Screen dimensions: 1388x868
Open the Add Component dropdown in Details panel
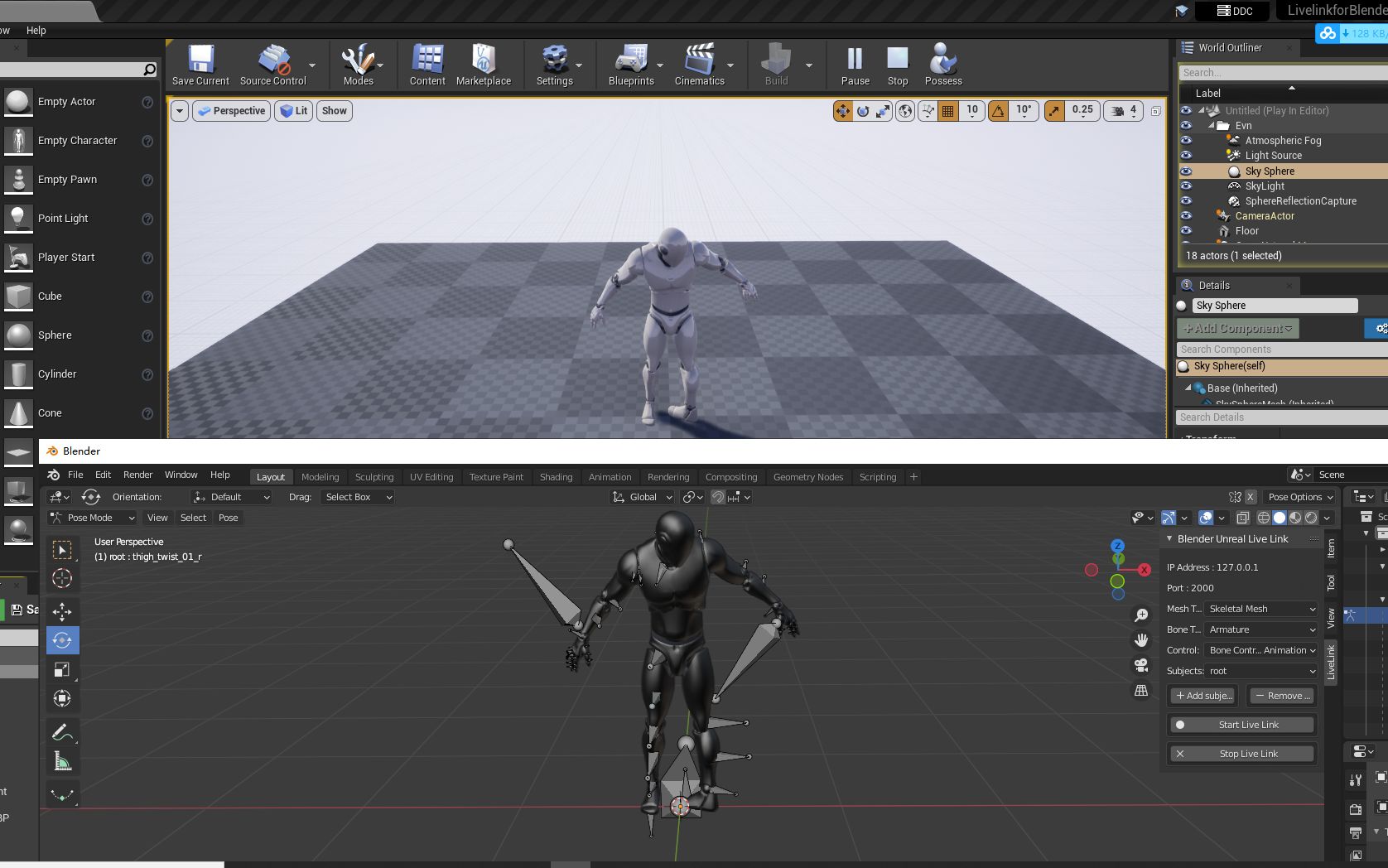pyautogui.click(x=1236, y=328)
